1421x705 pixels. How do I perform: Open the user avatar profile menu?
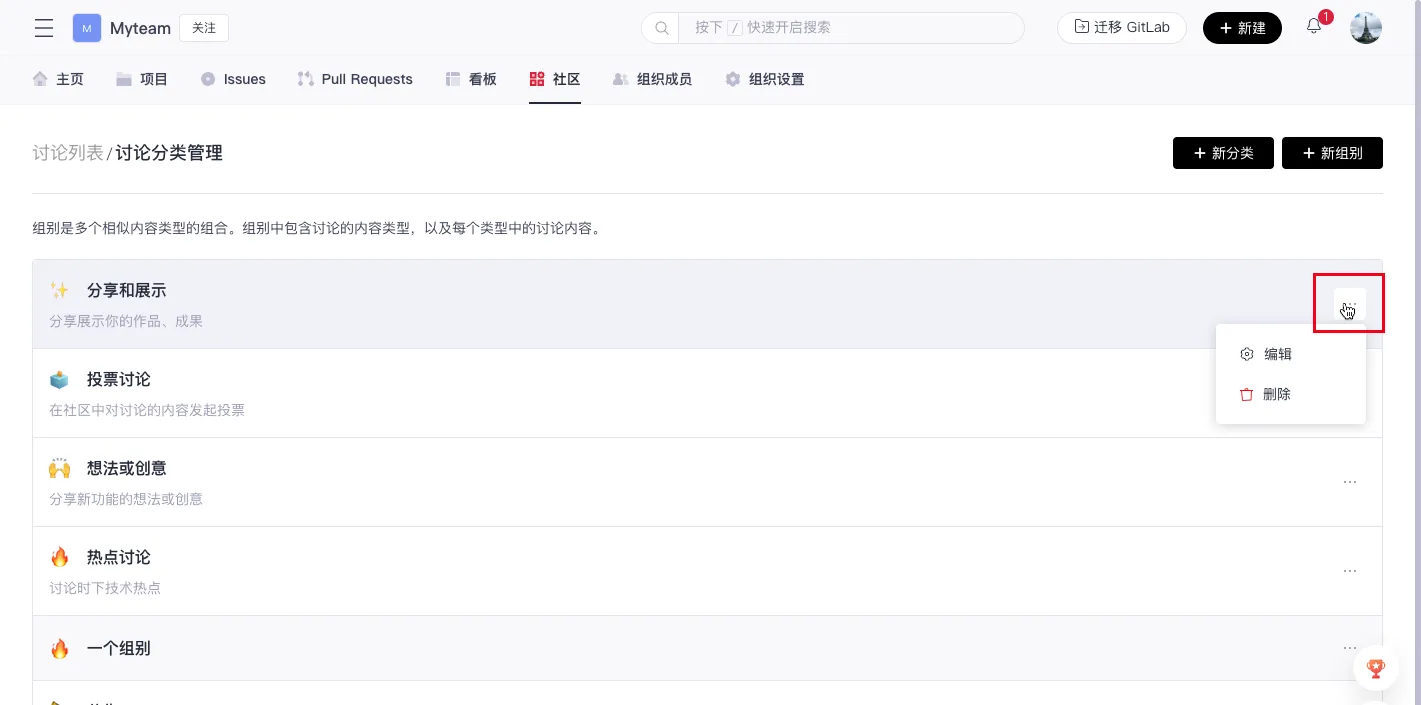coord(1365,28)
